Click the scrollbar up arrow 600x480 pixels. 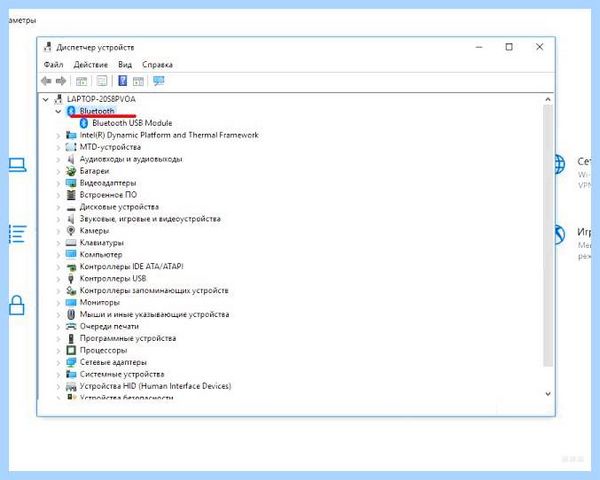(x=548, y=100)
